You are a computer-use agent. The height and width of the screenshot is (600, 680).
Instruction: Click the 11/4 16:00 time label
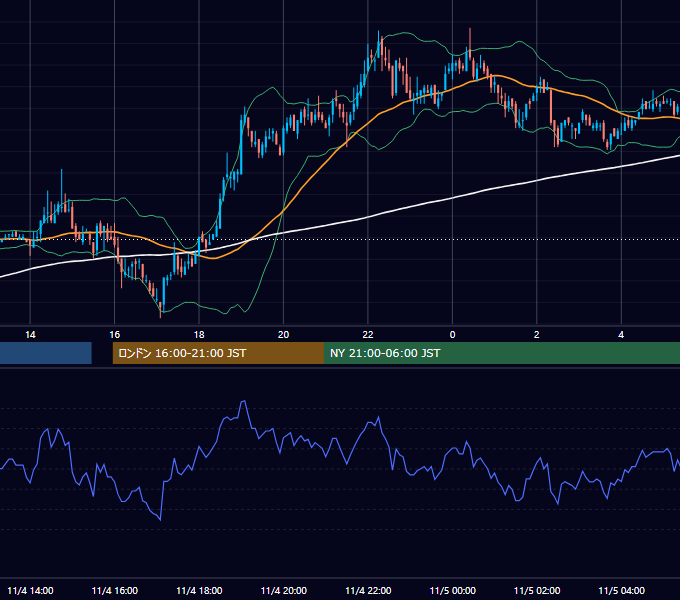click(114, 590)
